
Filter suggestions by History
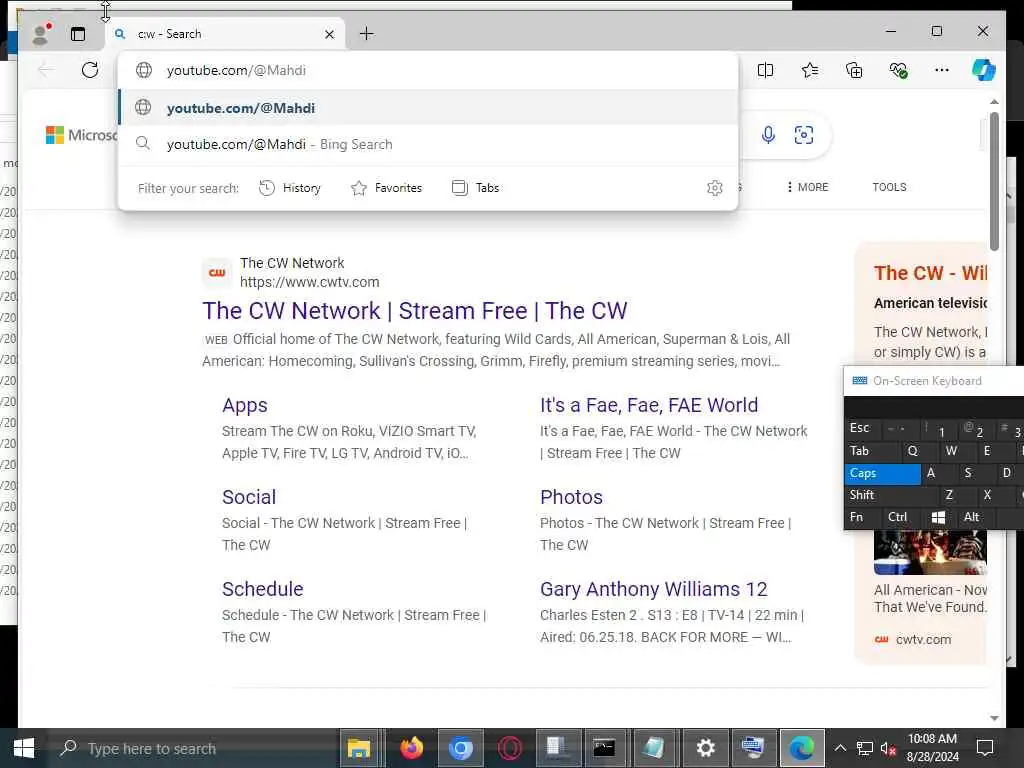(x=289, y=188)
